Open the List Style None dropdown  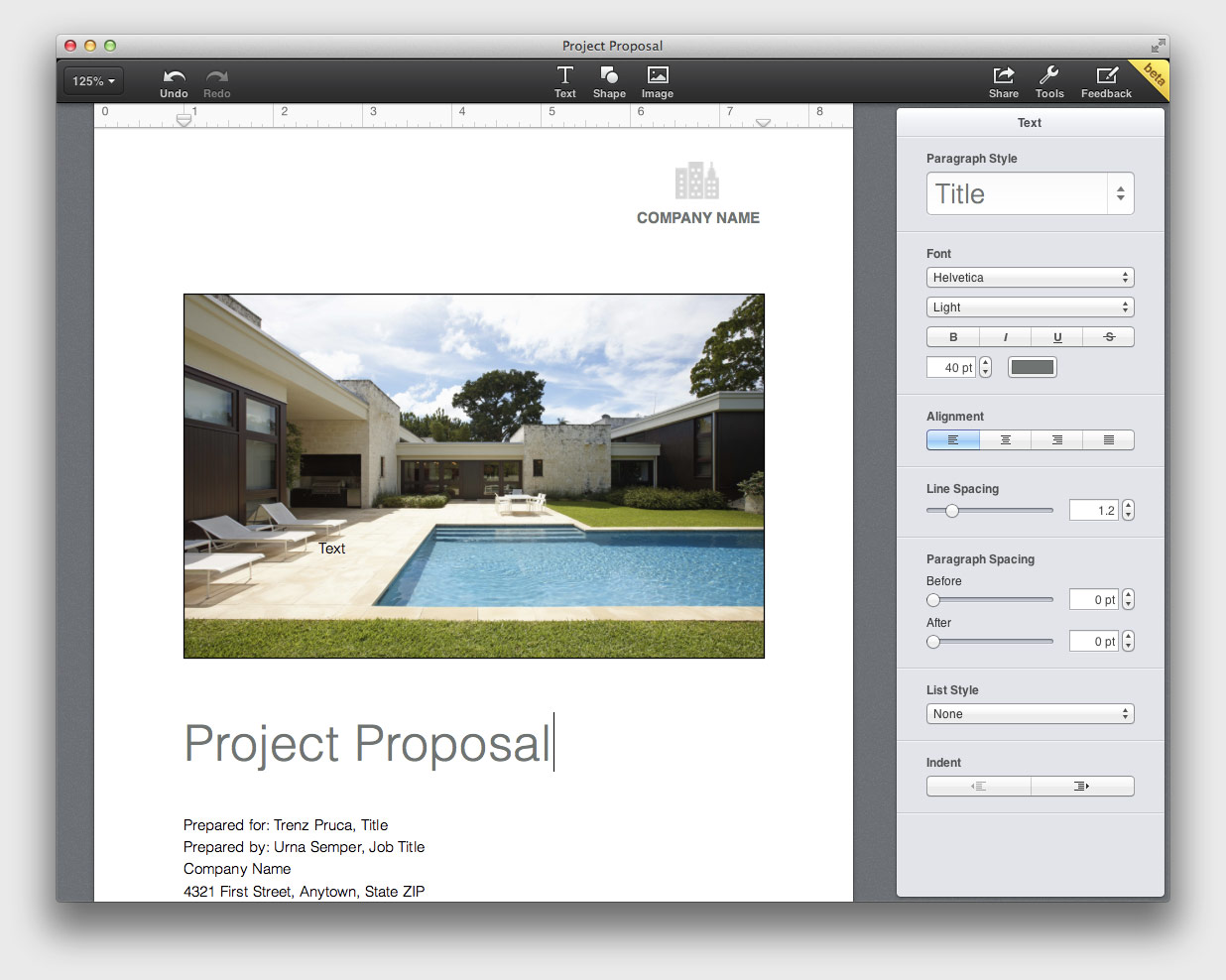tap(1030, 714)
